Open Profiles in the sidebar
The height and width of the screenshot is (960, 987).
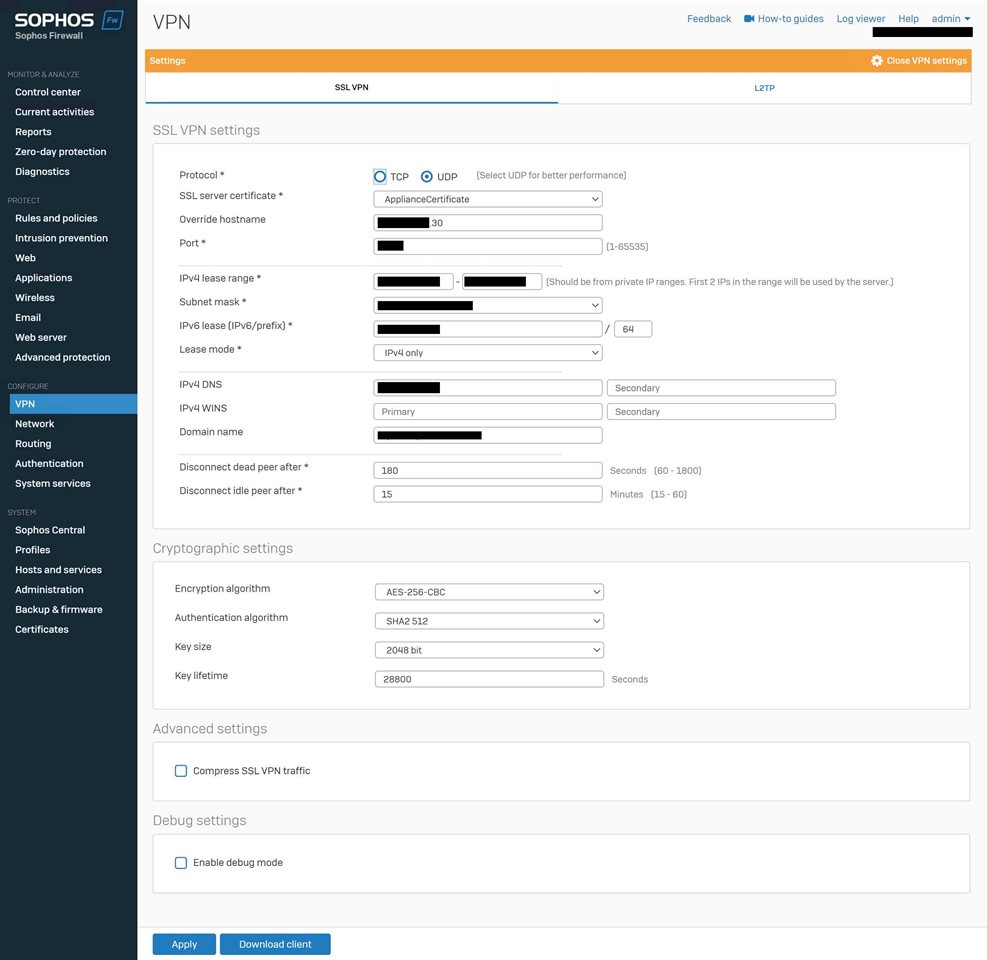(x=33, y=550)
